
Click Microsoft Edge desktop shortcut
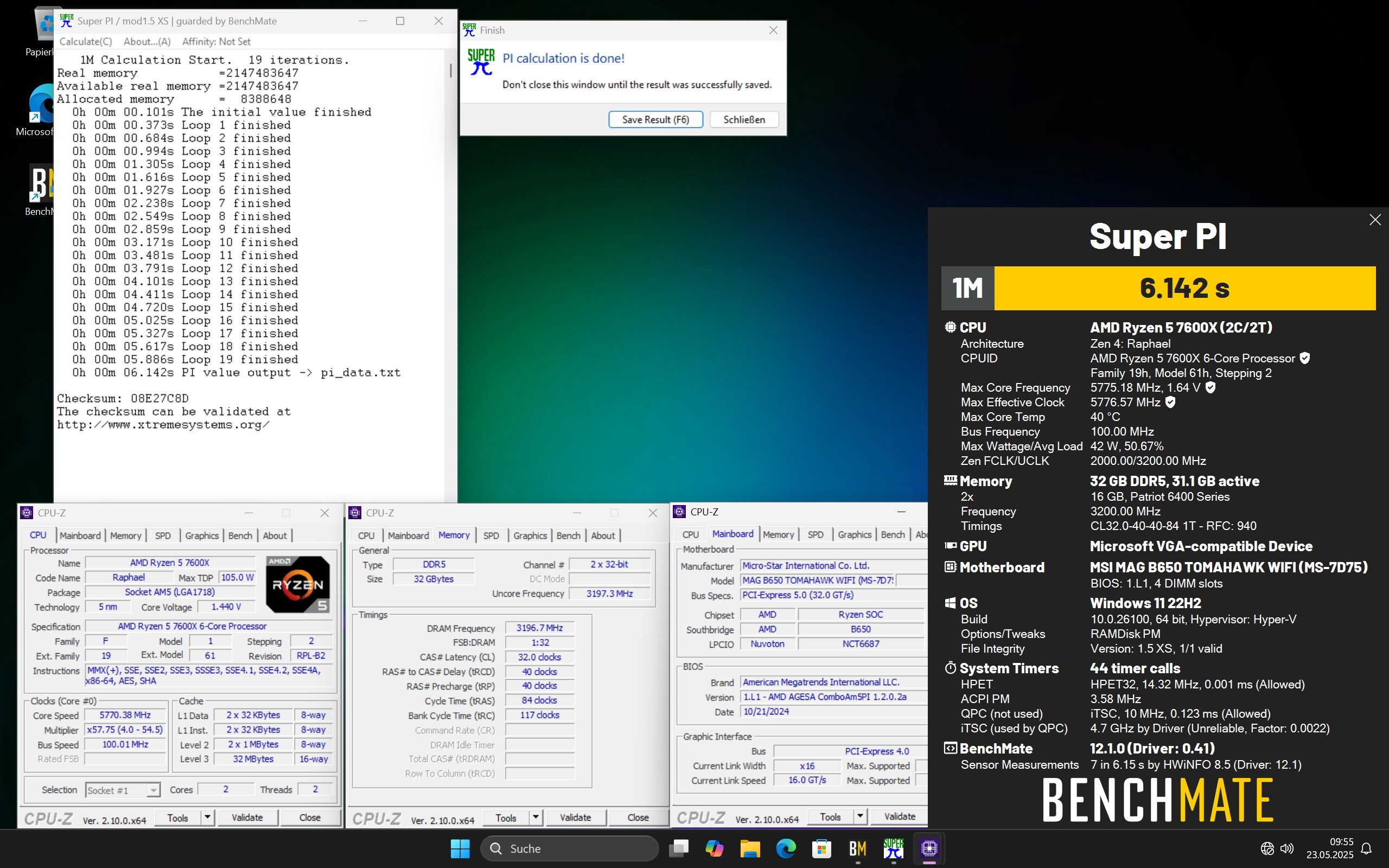point(40,109)
